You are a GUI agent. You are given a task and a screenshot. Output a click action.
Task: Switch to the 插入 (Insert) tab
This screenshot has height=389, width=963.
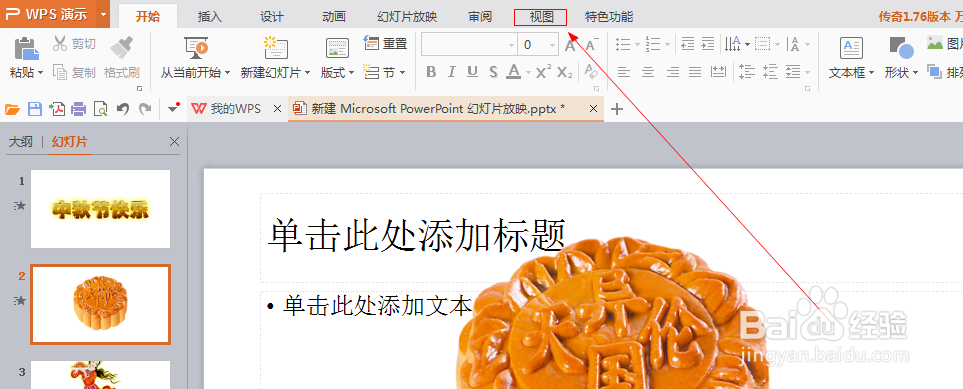click(x=209, y=17)
